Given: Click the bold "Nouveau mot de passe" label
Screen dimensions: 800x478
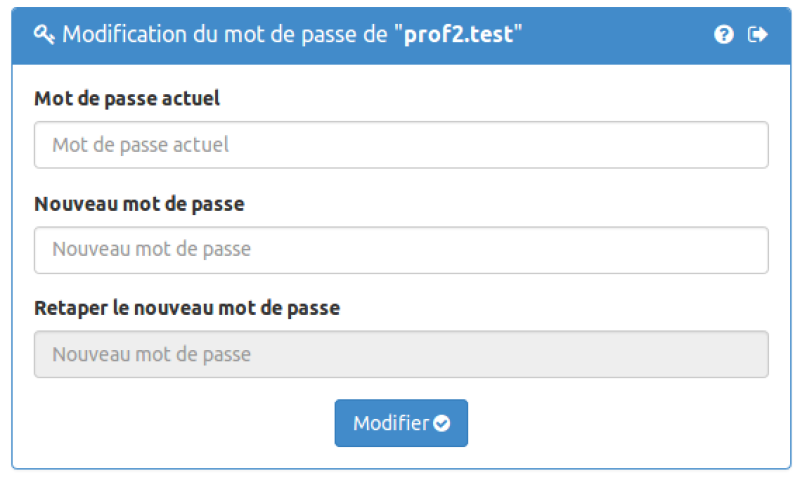Looking at the screenshot, I should (x=139, y=204).
